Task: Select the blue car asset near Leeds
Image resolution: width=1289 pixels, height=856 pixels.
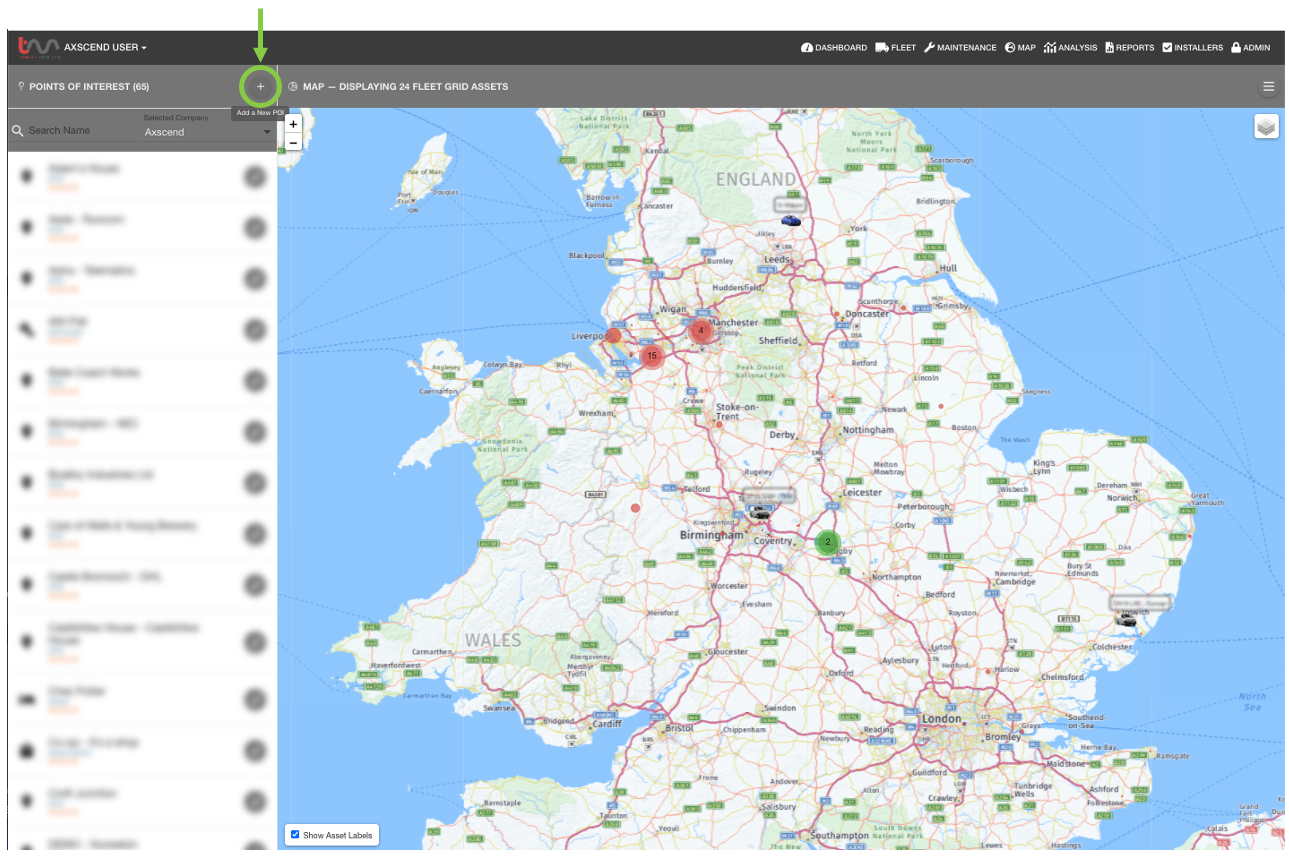Action: (x=791, y=220)
